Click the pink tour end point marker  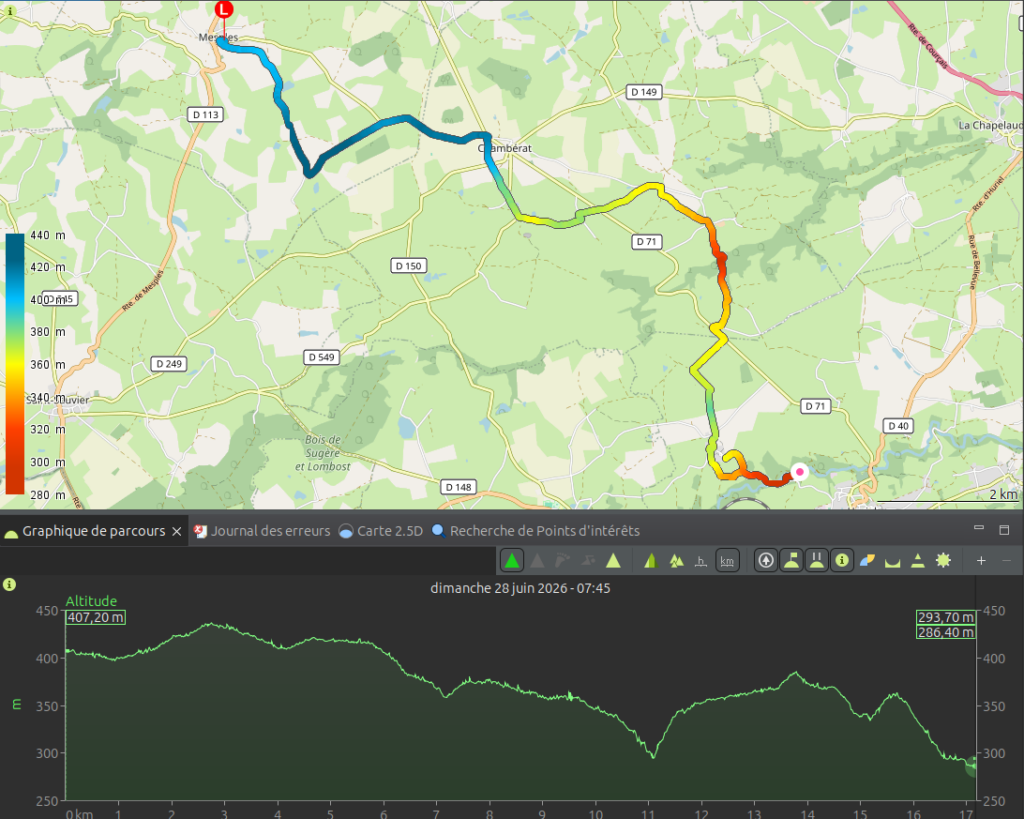pyautogui.click(x=799, y=472)
